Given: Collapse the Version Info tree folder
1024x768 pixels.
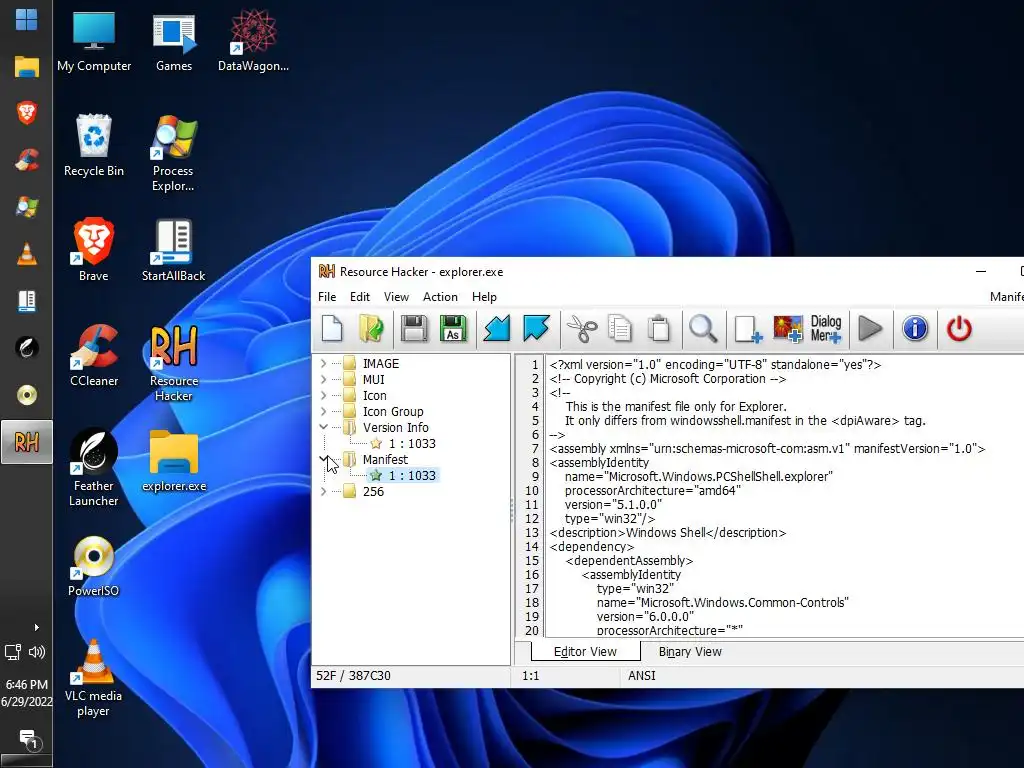Looking at the screenshot, I should pyautogui.click(x=323, y=427).
